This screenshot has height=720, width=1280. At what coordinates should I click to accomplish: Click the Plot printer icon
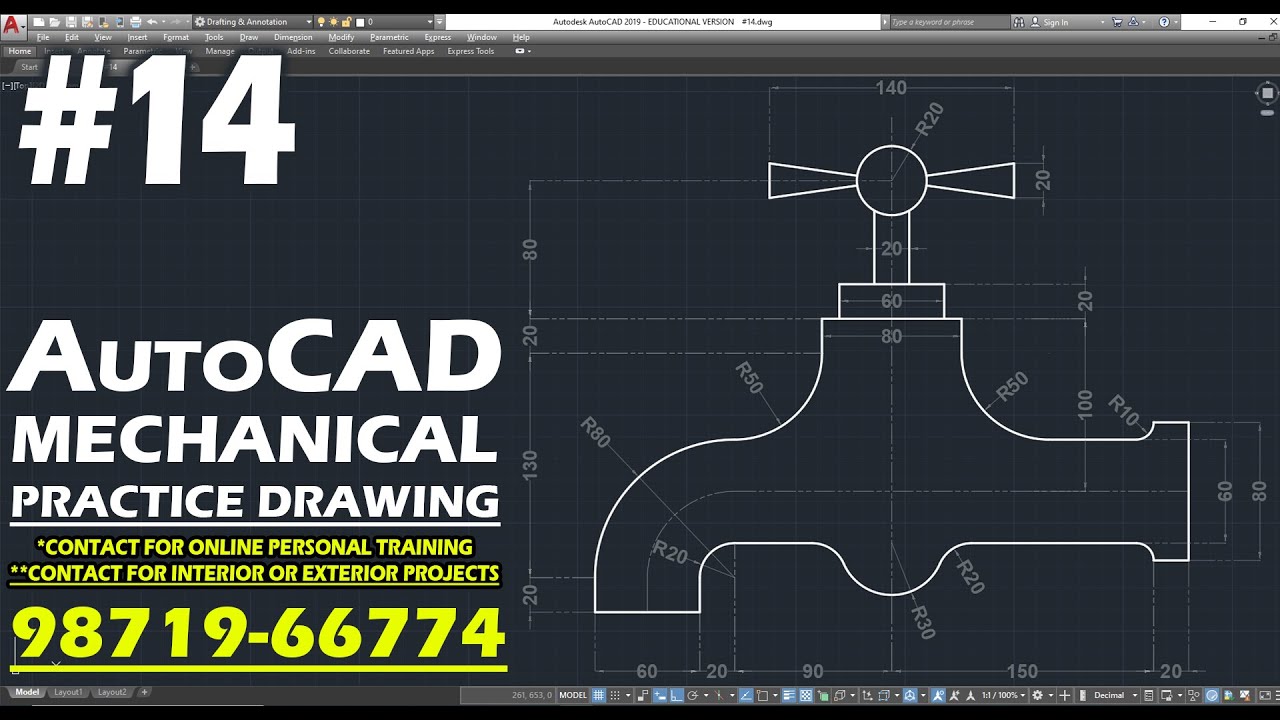tap(135, 22)
